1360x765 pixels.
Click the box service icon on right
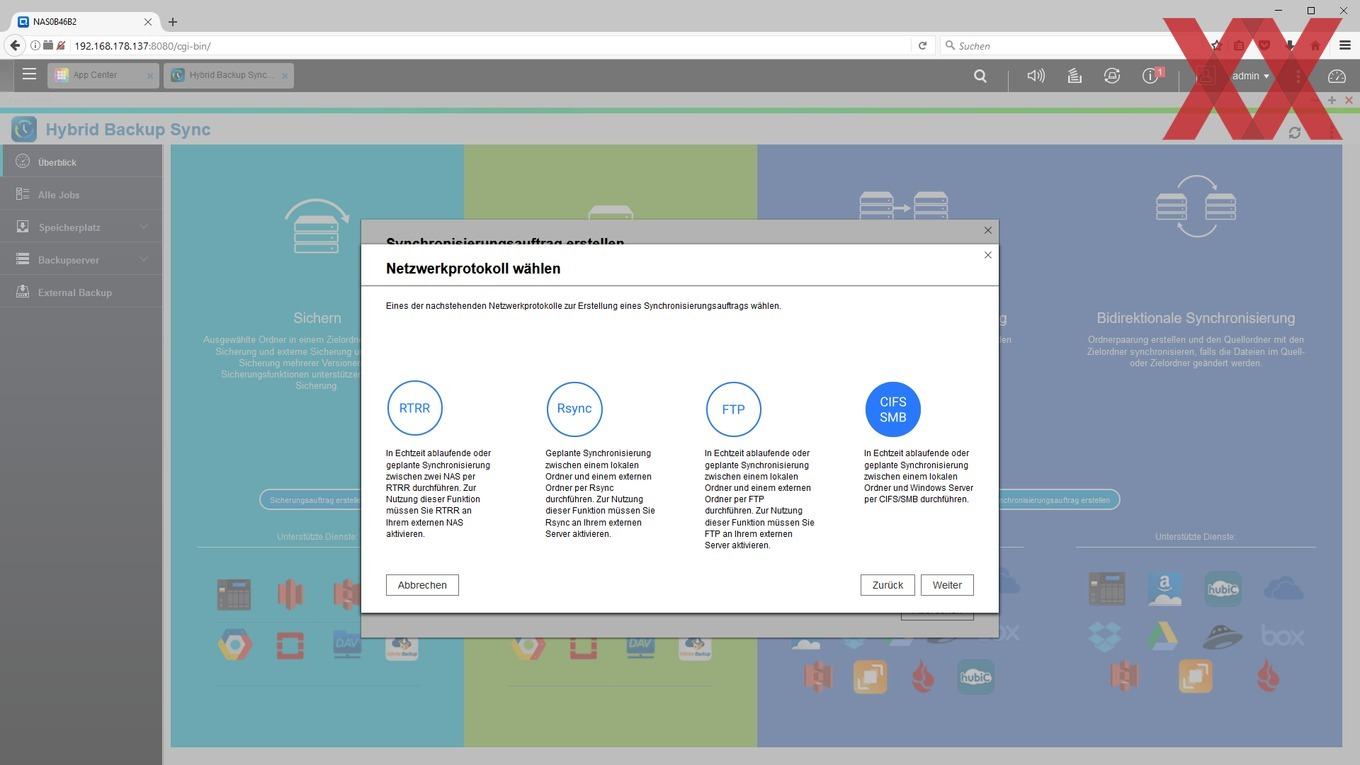click(1283, 635)
